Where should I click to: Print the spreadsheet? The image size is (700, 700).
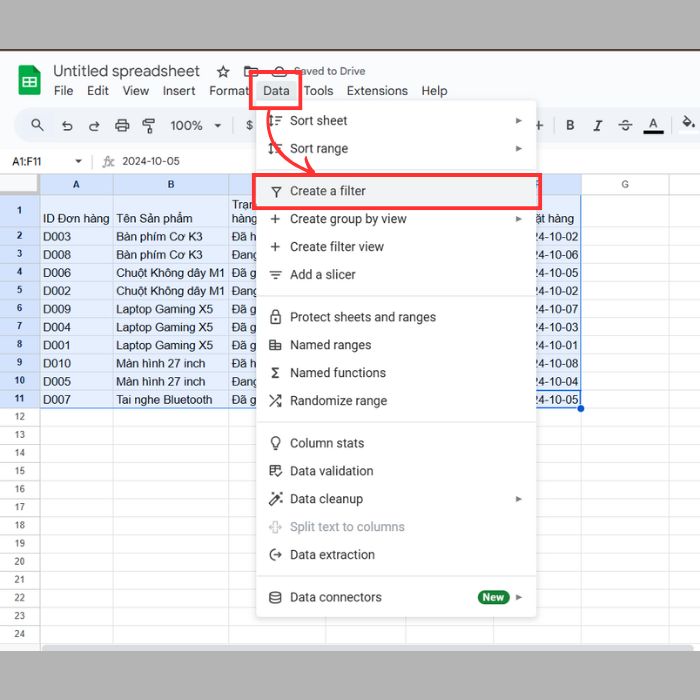tap(122, 126)
